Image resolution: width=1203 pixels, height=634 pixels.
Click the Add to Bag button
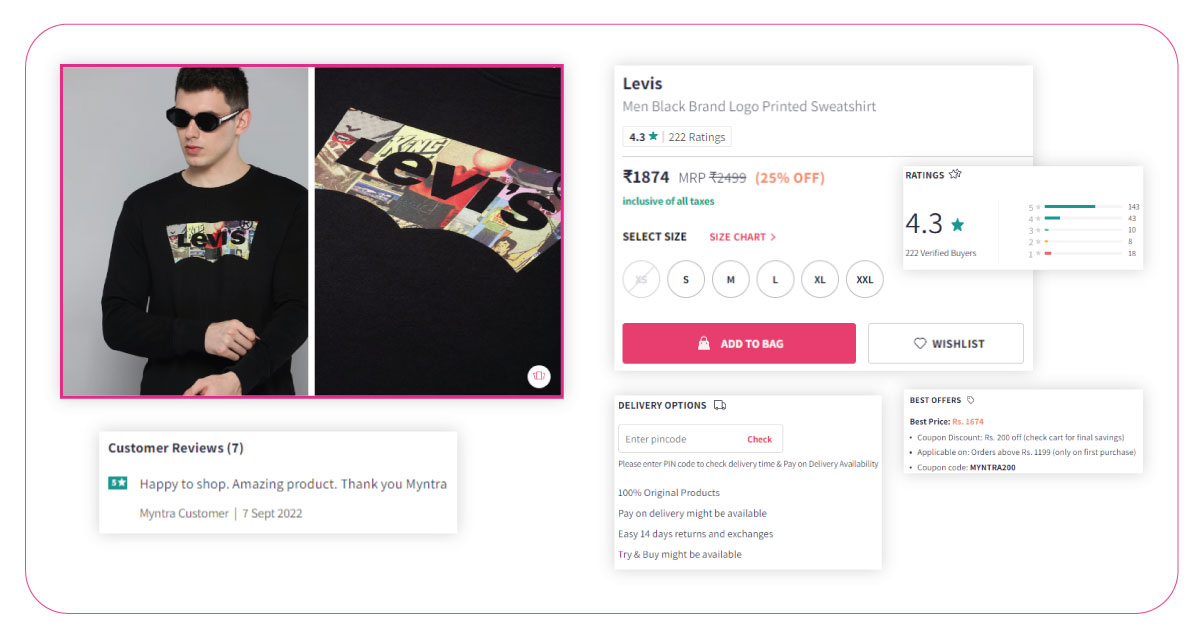click(739, 343)
